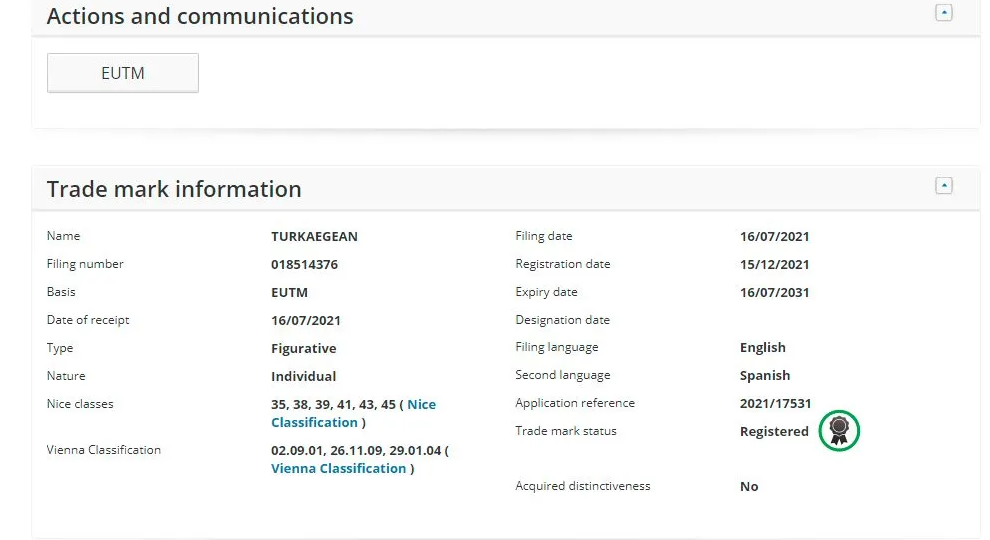This screenshot has width=990, height=540.
Task: Click the Date of receipt label
Action: (x=88, y=320)
